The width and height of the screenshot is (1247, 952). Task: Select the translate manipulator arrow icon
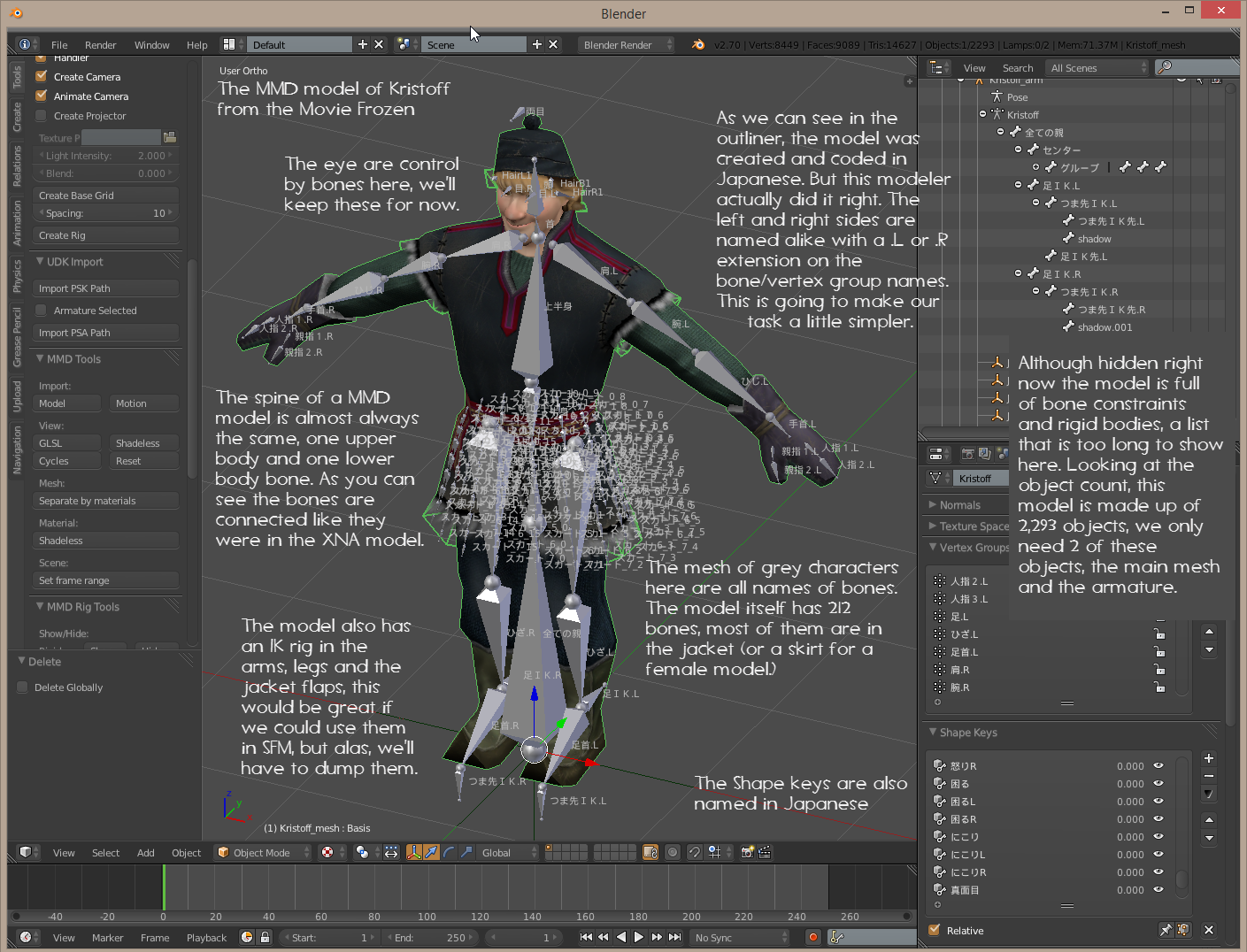click(x=431, y=852)
